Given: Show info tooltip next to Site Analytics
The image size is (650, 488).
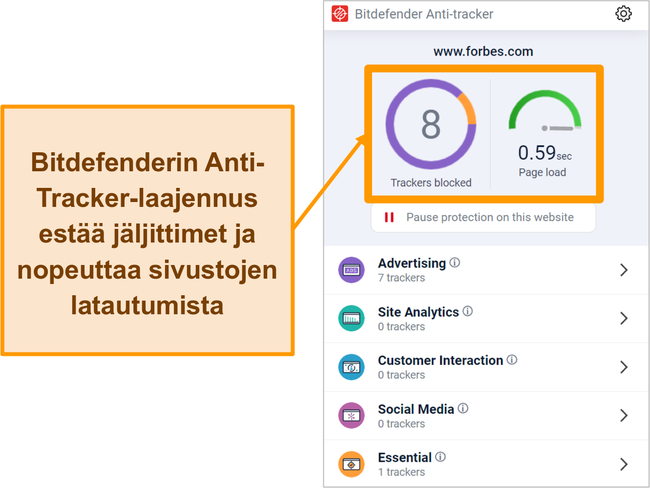Looking at the screenshot, I should coord(468,311).
